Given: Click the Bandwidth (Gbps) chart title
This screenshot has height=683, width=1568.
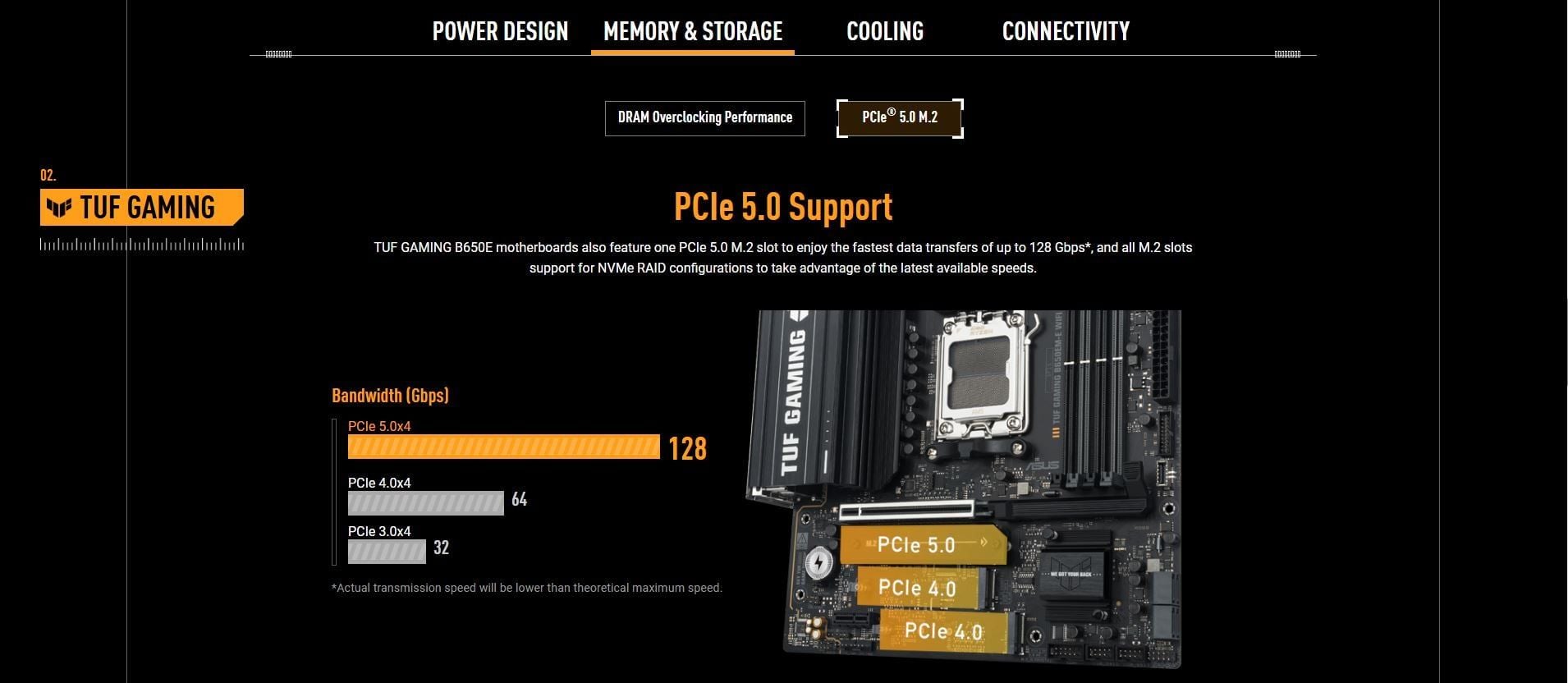Looking at the screenshot, I should (x=390, y=396).
